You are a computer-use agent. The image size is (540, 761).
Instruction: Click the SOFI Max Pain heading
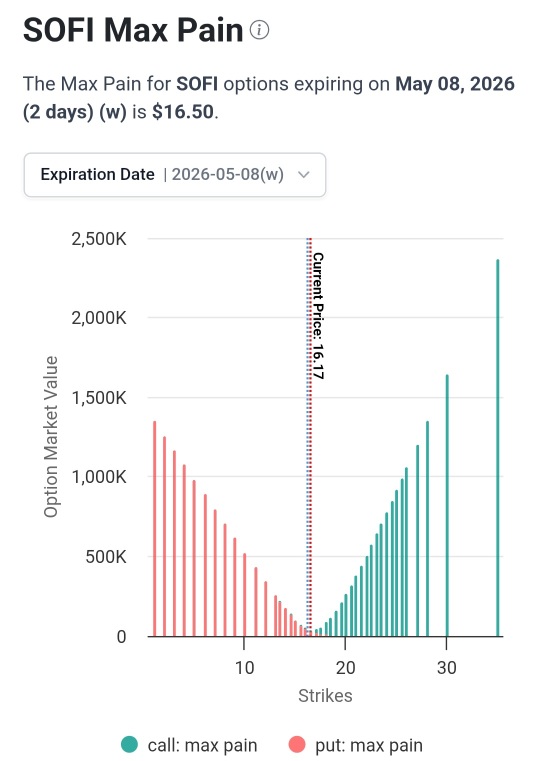point(133,30)
